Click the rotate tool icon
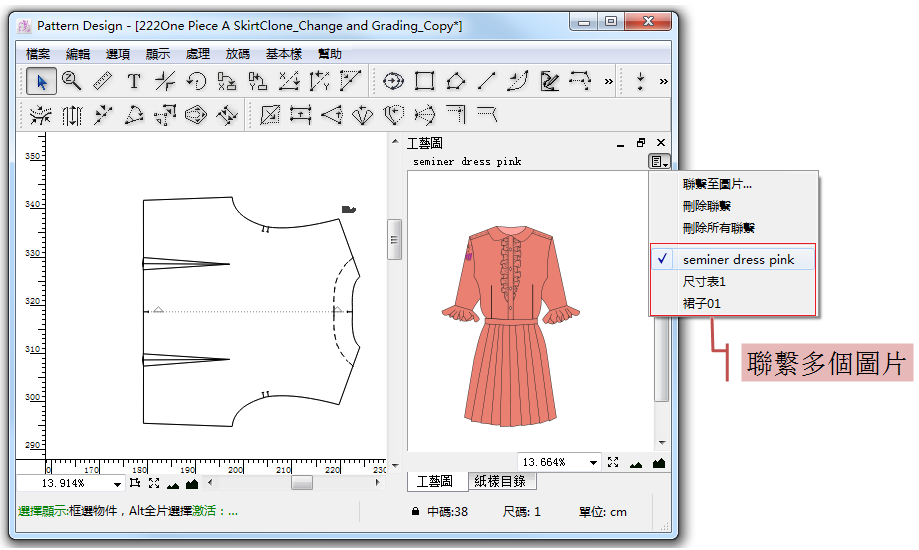Image resolution: width=919 pixels, height=550 pixels. click(196, 81)
